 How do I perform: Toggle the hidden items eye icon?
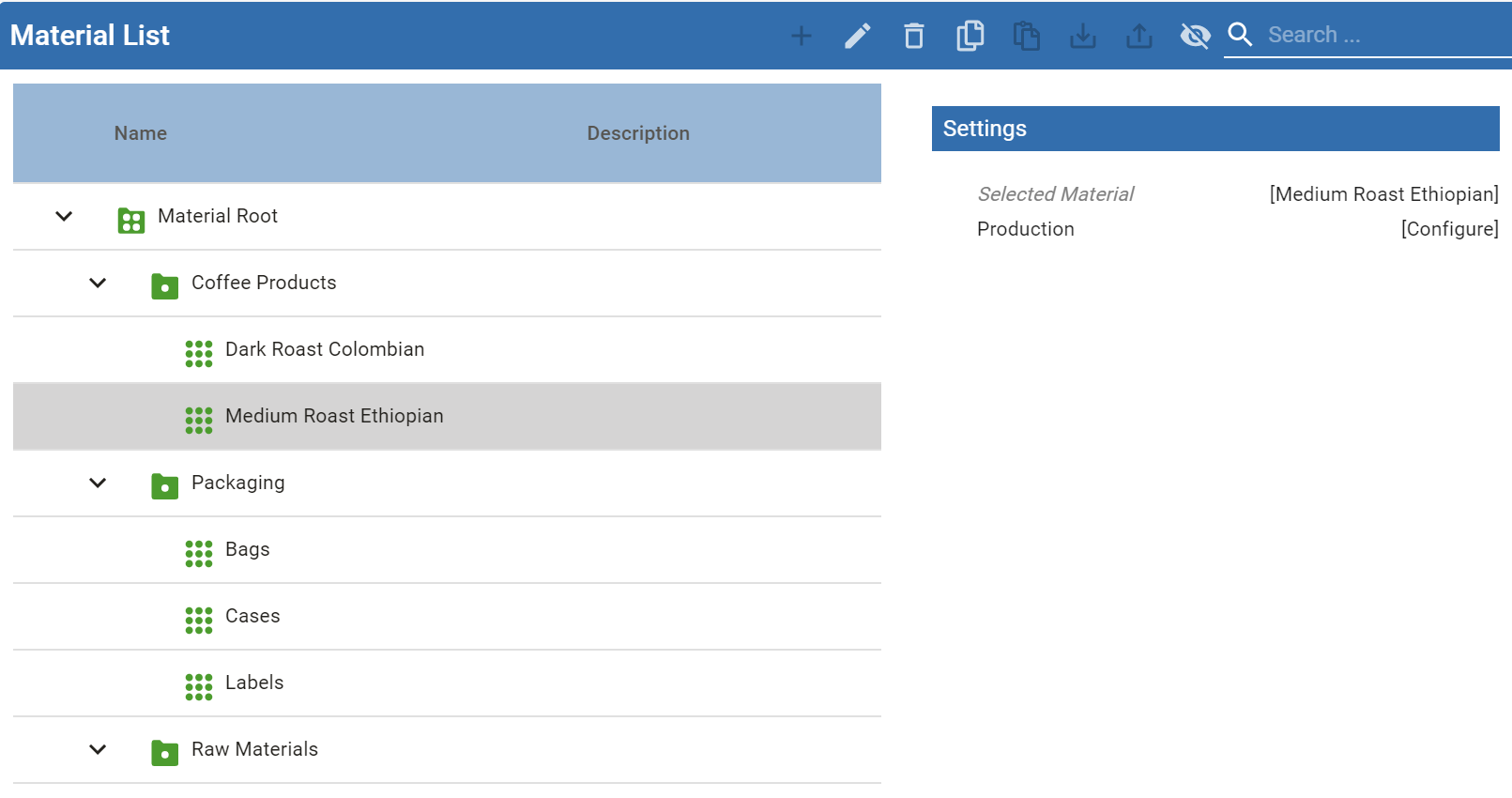[x=1195, y=36]
